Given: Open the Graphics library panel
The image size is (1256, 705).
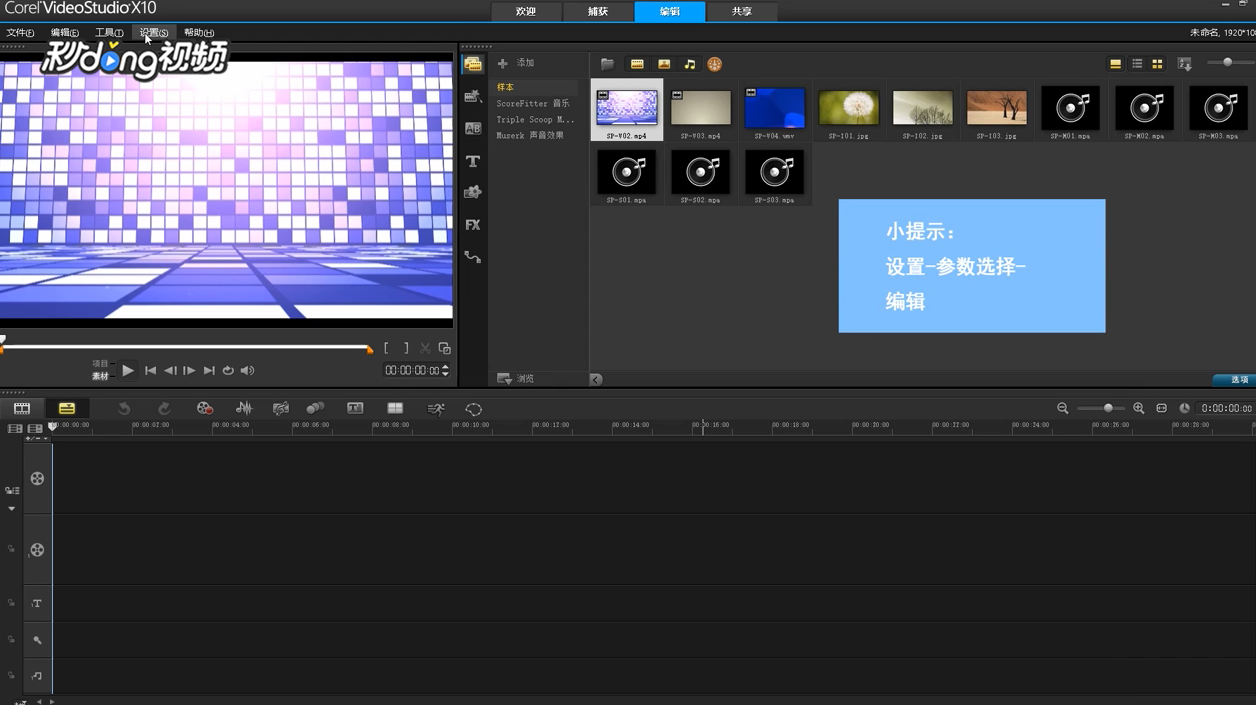Looking at the screenshot, I should (x=473, y=192).
